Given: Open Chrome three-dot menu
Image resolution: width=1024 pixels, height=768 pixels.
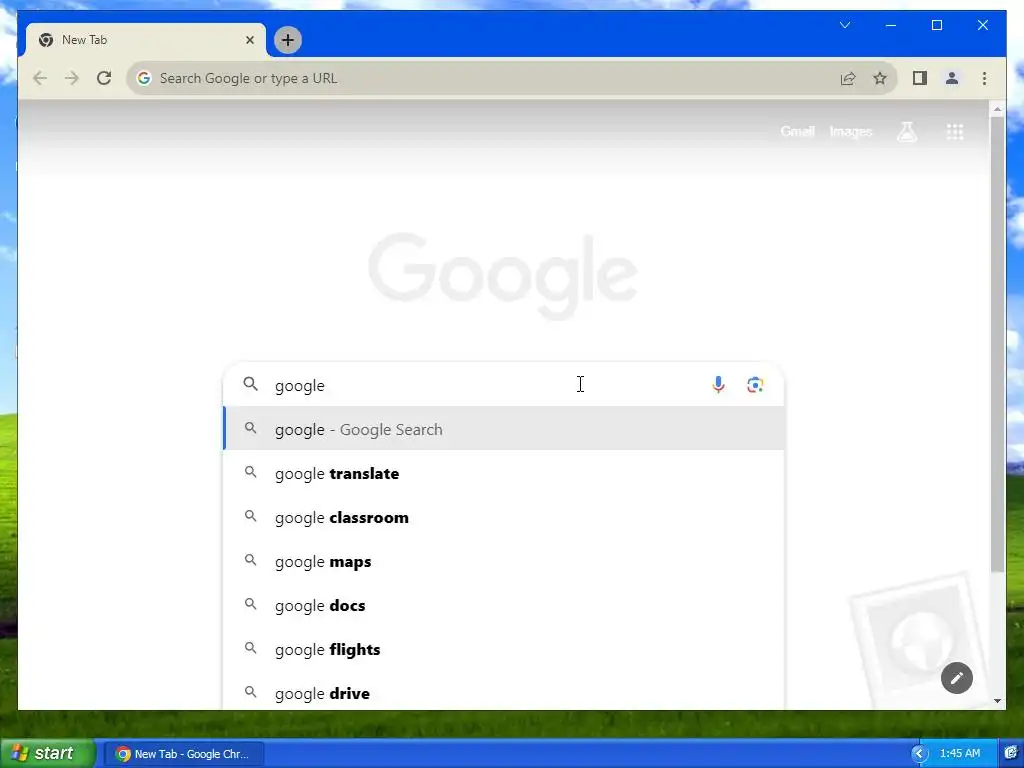Looking at the screenshot, I should (x=984, y=78).
